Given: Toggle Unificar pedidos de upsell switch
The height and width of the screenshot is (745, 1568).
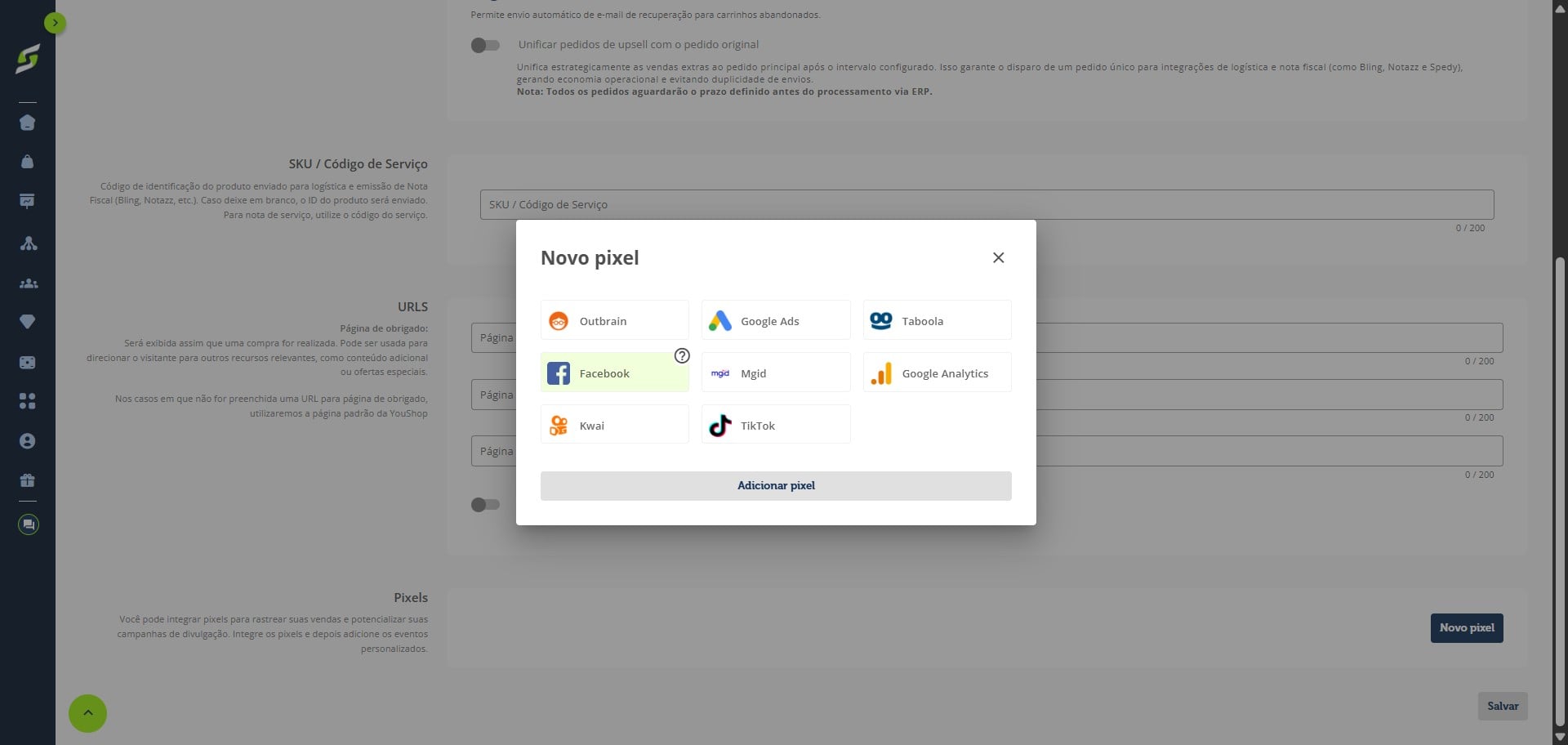Looking at the screenshot, I should (x=485, y=46).
